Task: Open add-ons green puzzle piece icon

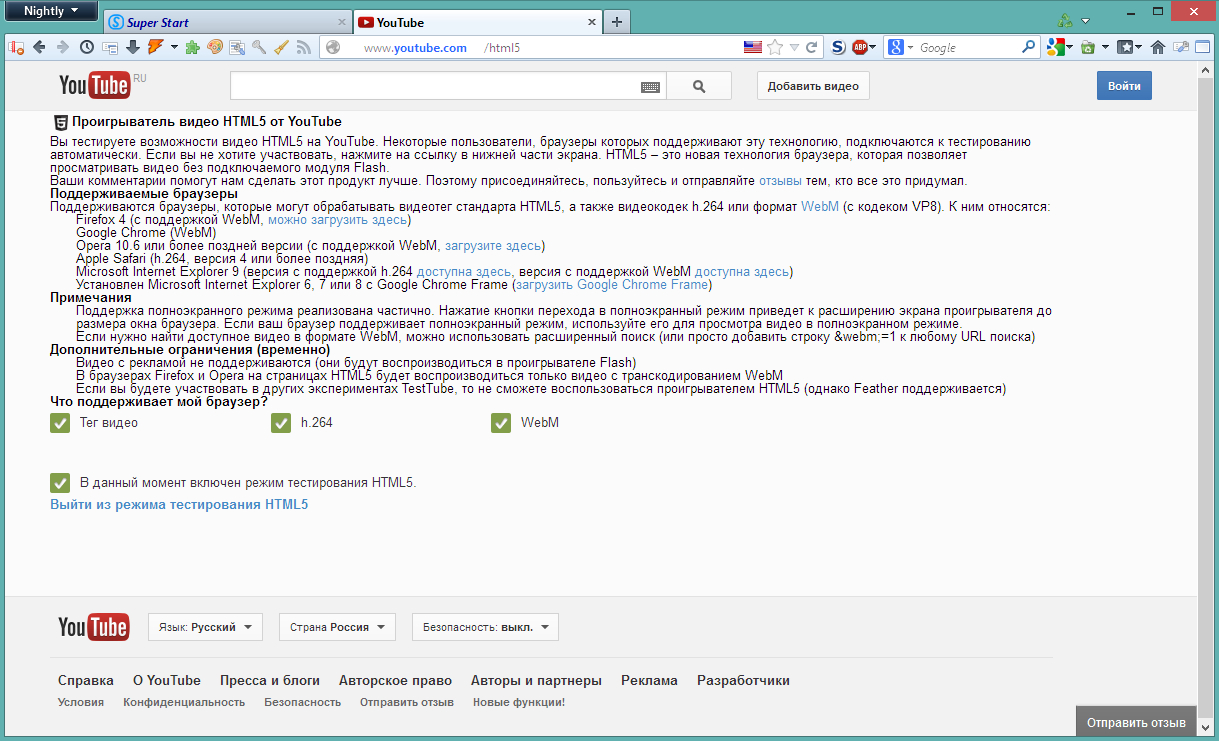Action: tap(192, 47)
